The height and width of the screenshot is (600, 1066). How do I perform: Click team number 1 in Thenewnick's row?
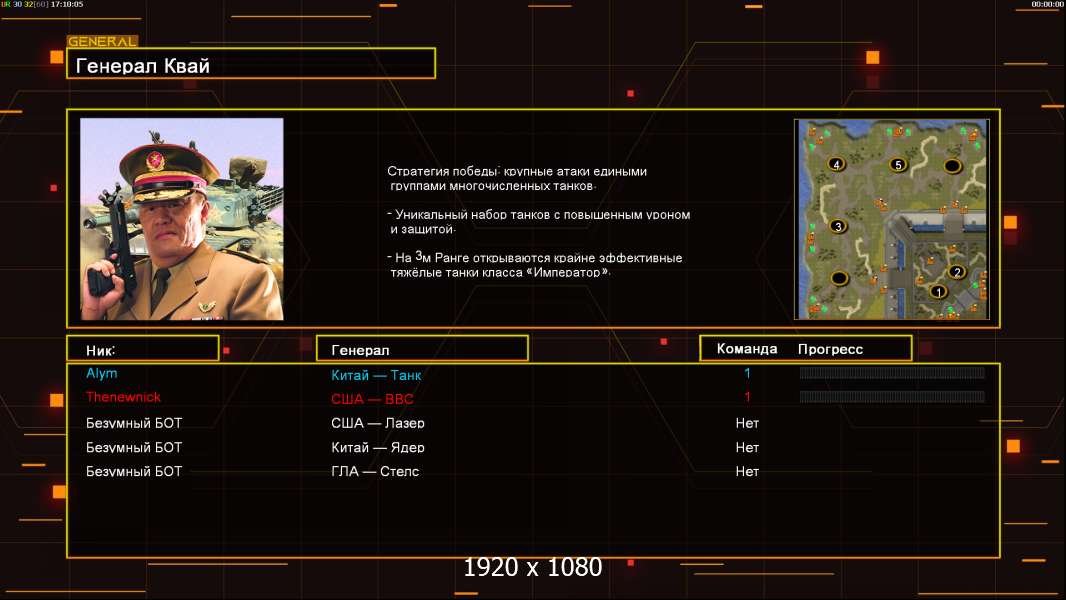tap(747, 396)
